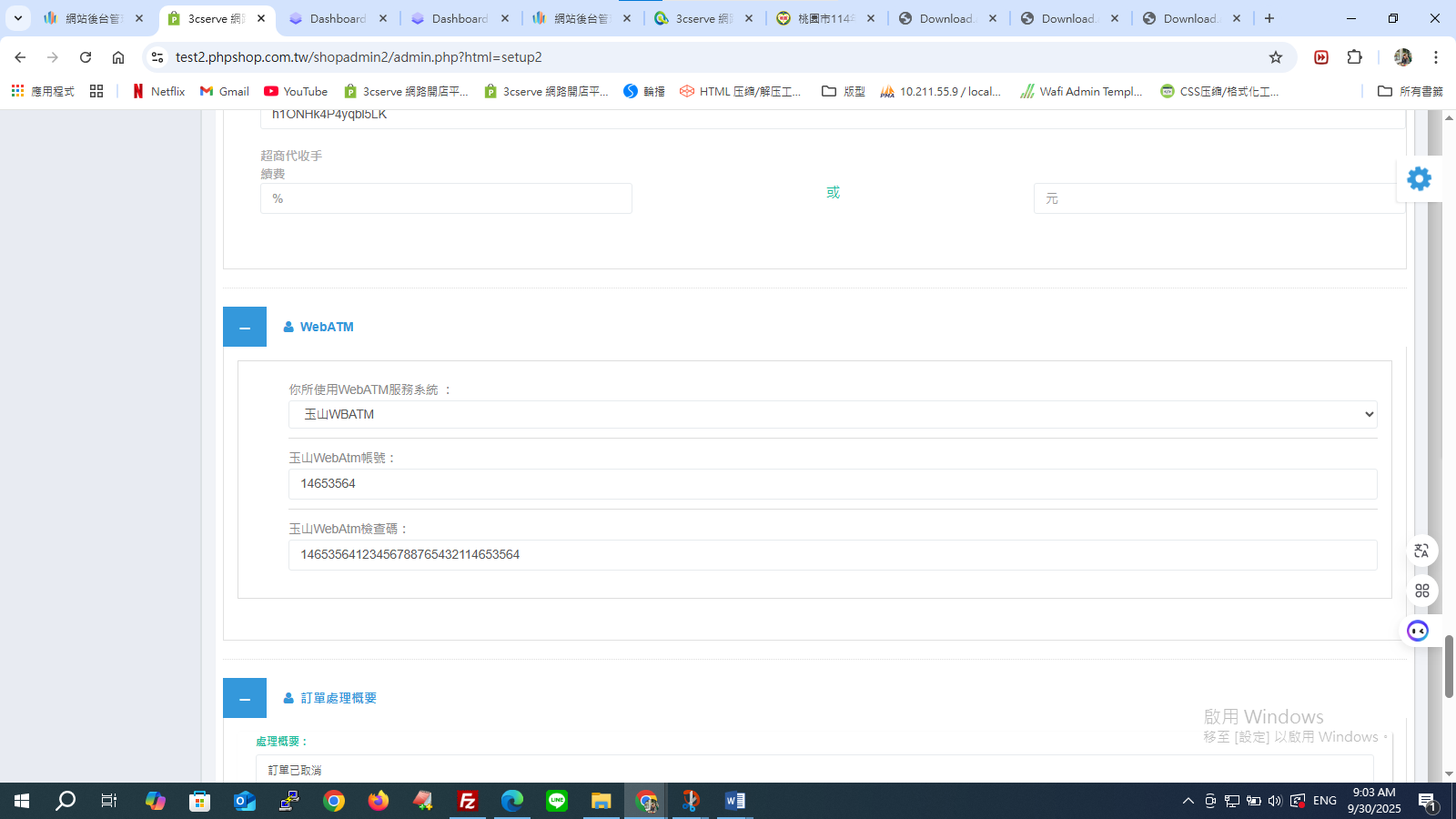Viewport: 1456px width, 819px height.
Task: Open the 版型 bookmarks folder
Action: pyautogui.click(x=844, y=91)
